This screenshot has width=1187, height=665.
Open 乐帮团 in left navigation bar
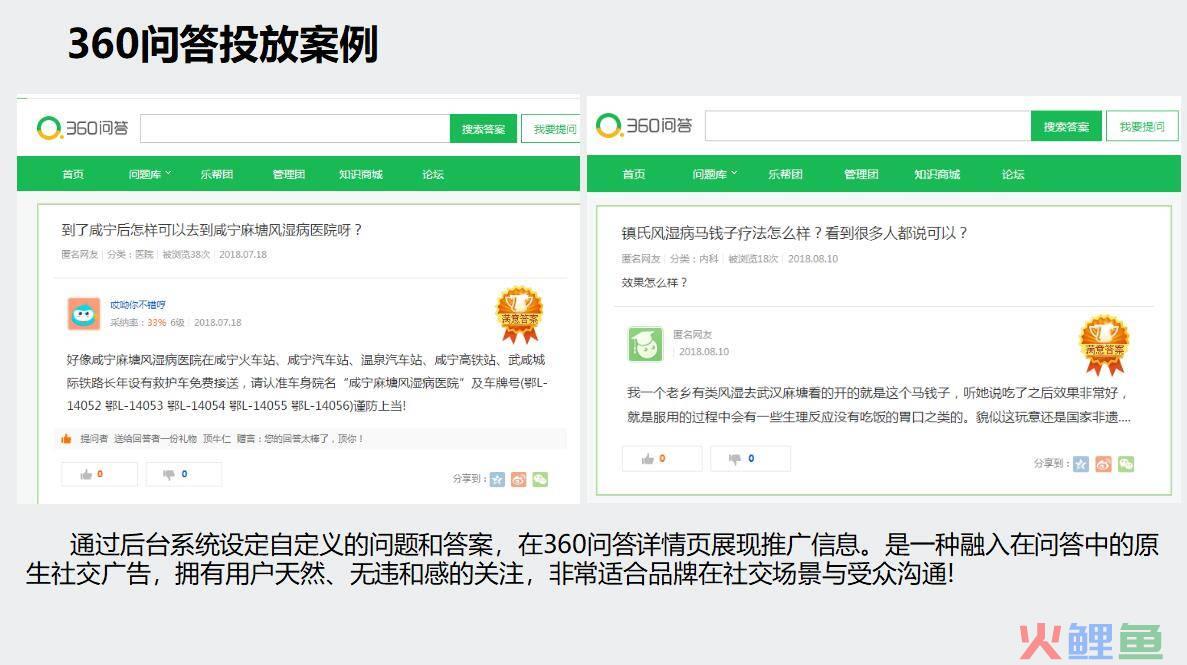[217, 174]
